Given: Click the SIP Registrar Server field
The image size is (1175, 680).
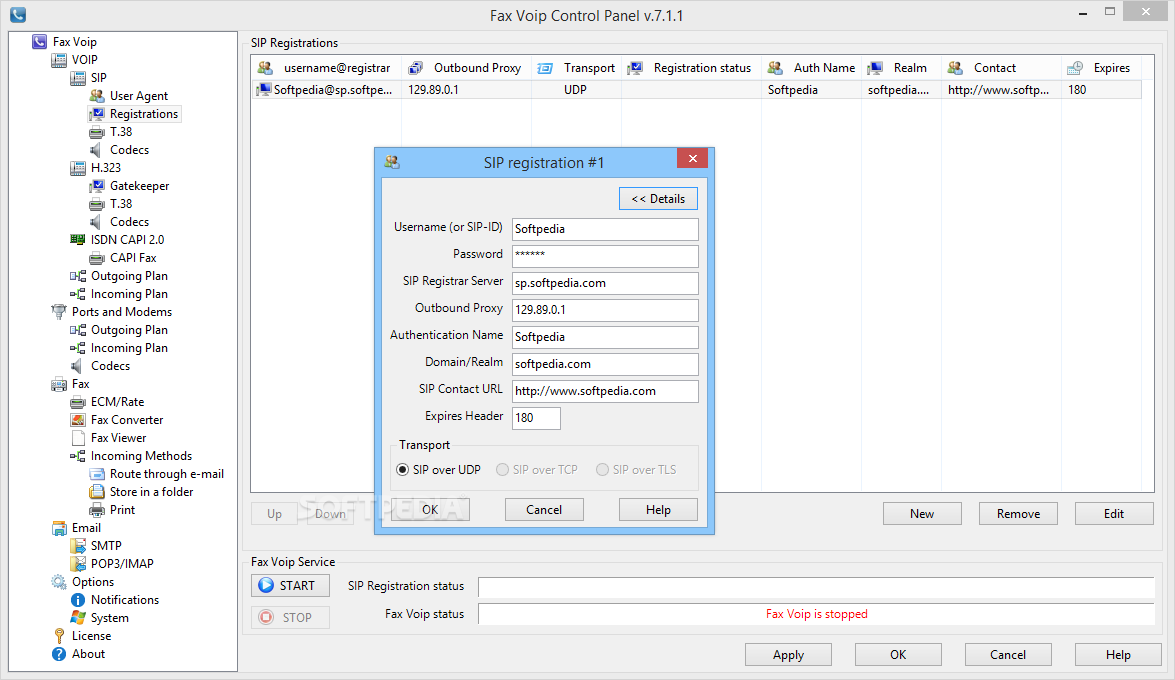Looking at the screenshot, I should pyautogui.click(x=605, y=283).
